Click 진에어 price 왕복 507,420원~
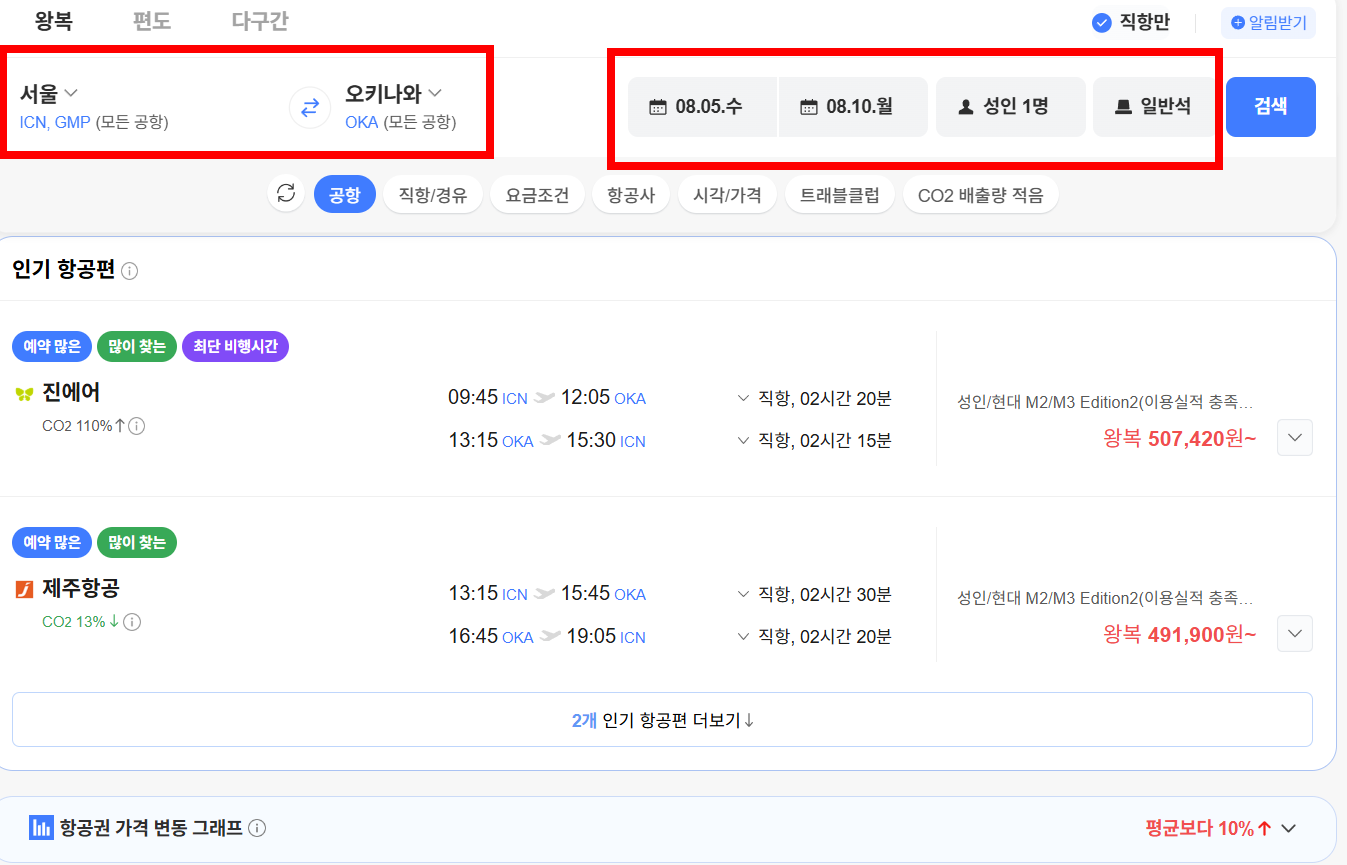 click(x=1180, y=438)
